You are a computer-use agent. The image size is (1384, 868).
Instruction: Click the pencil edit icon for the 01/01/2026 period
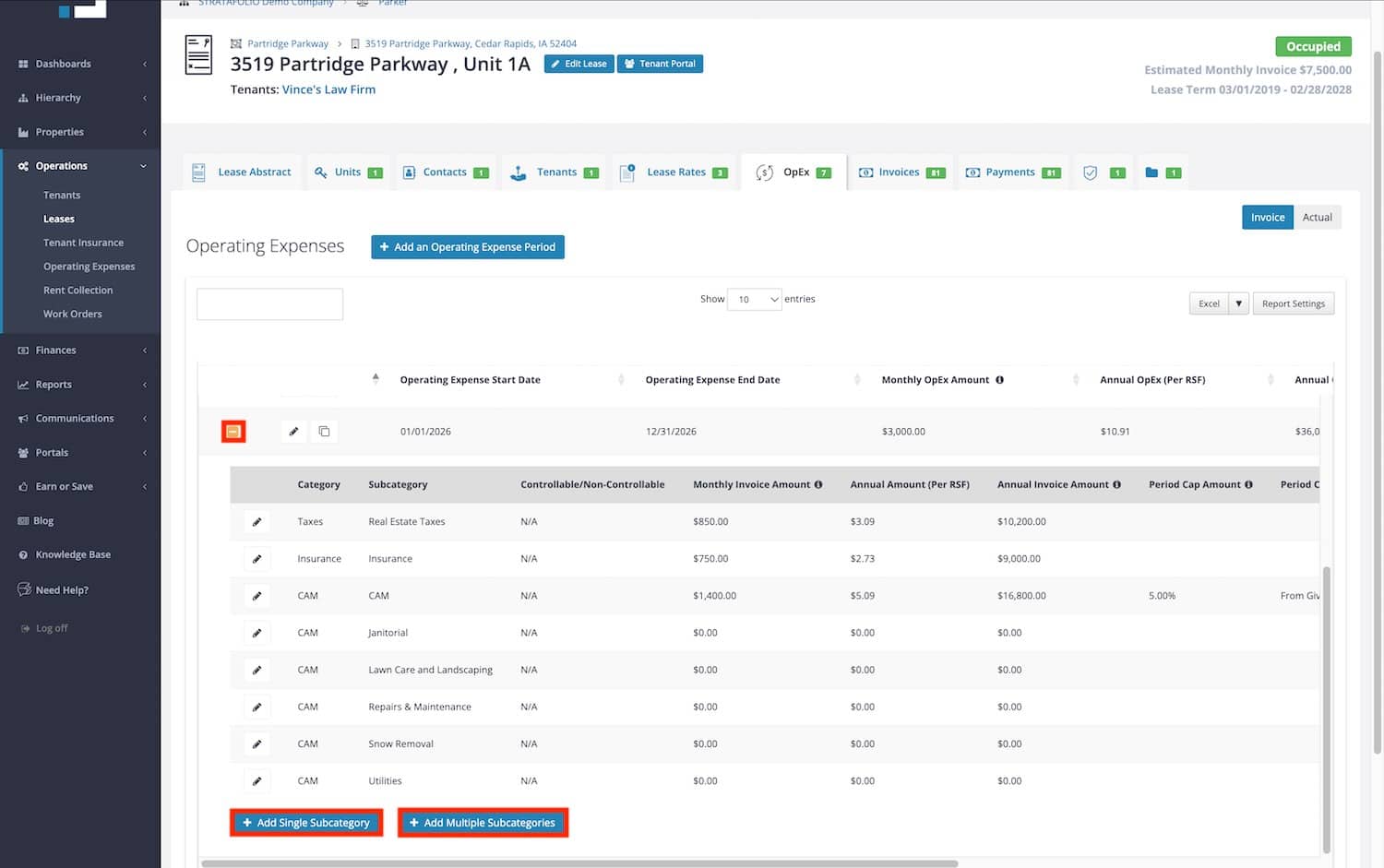(x=293, y=432)
